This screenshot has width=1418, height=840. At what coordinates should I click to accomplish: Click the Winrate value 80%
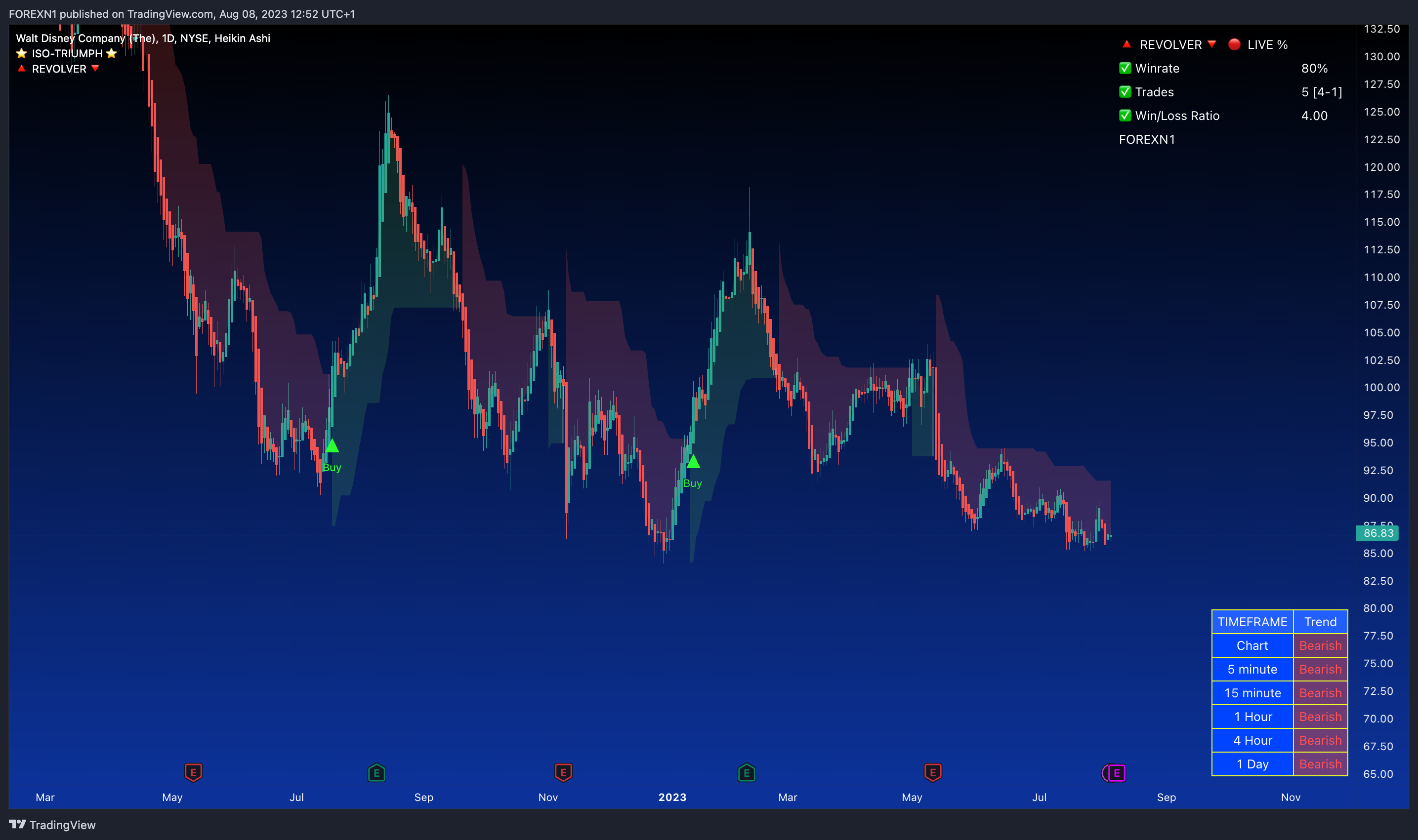tap(1314, 68)
